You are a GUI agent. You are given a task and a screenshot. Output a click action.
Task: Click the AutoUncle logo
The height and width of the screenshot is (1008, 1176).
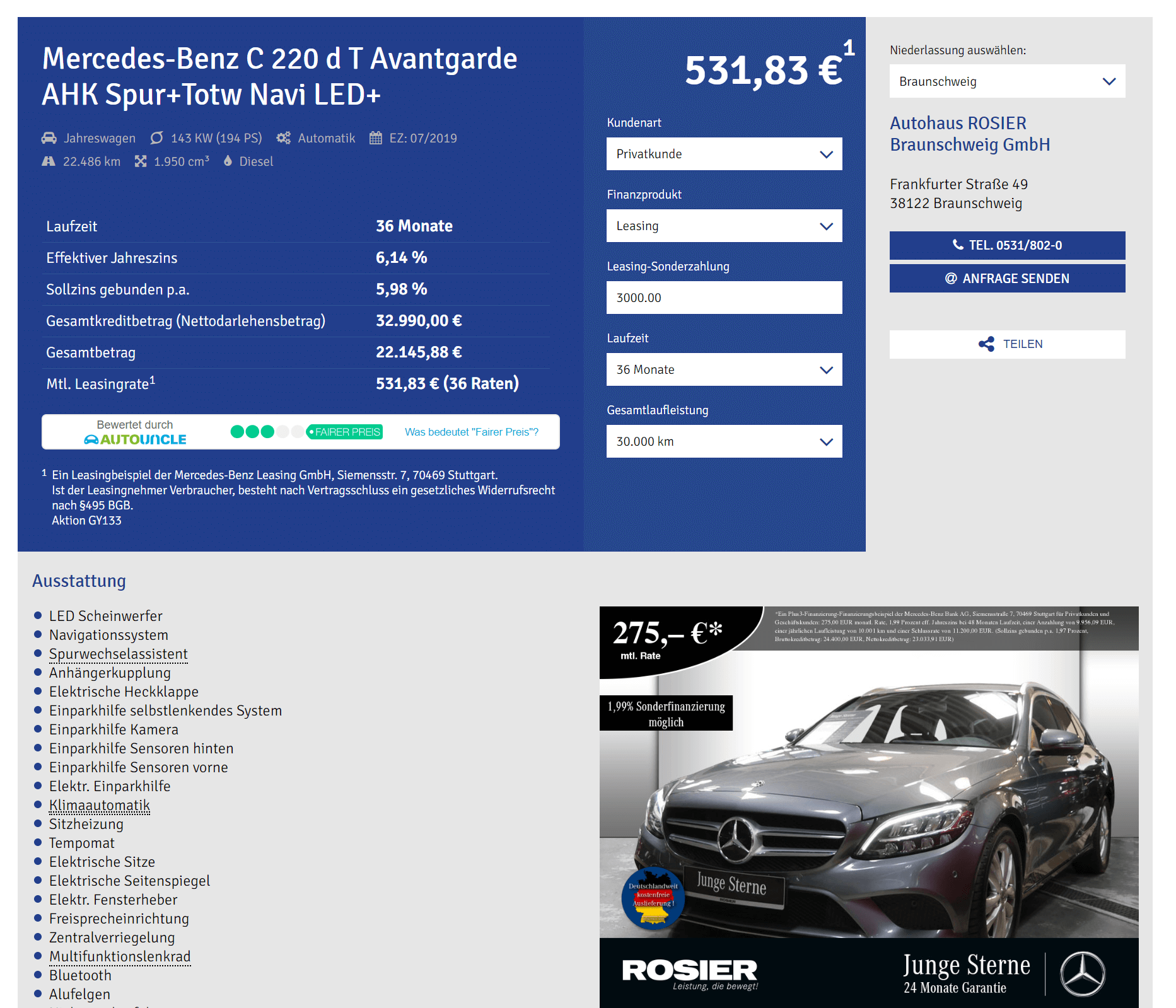point(135,439)
